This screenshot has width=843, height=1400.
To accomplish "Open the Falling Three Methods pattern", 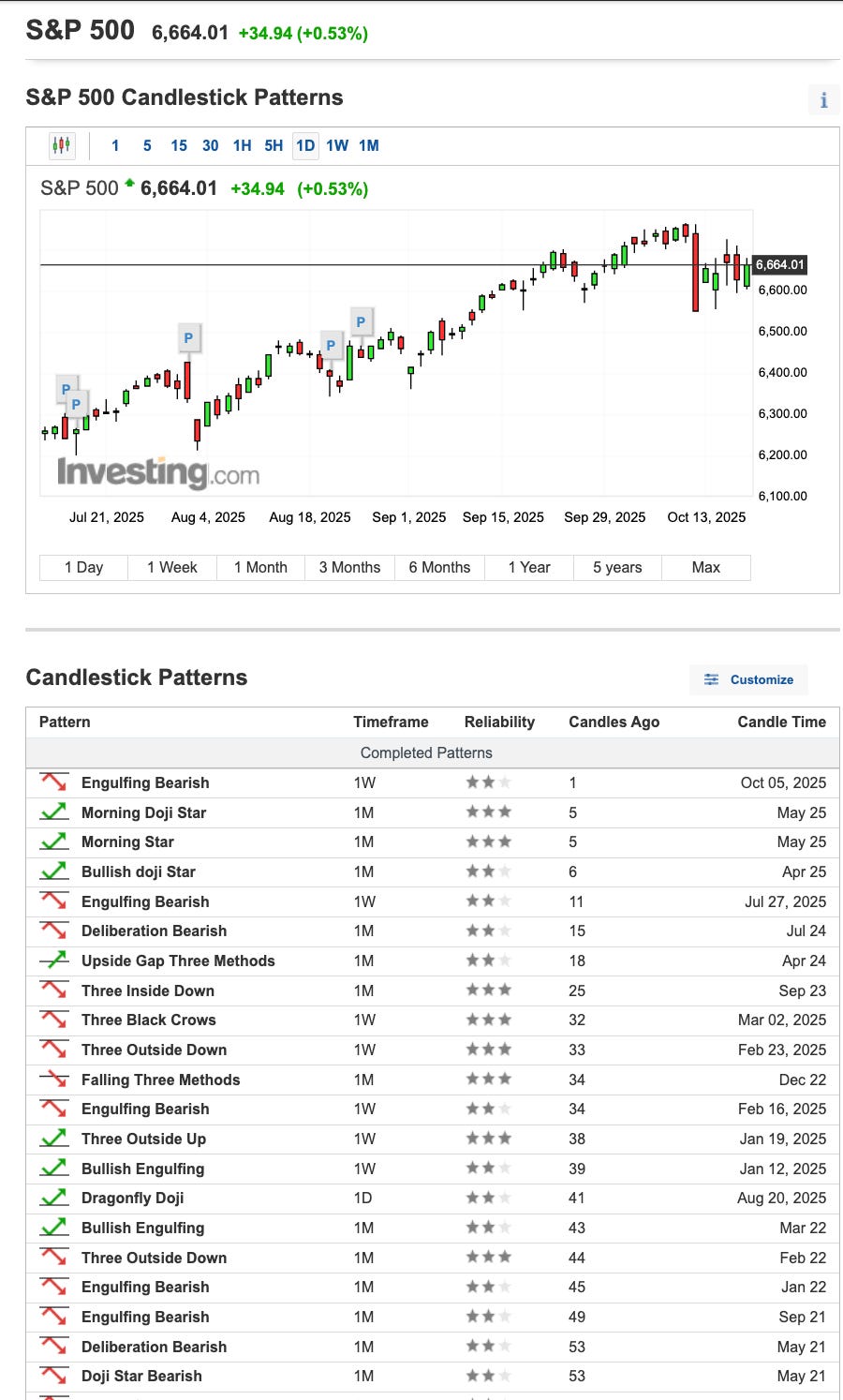I will pyautogui.click(x=160, y=1080).
